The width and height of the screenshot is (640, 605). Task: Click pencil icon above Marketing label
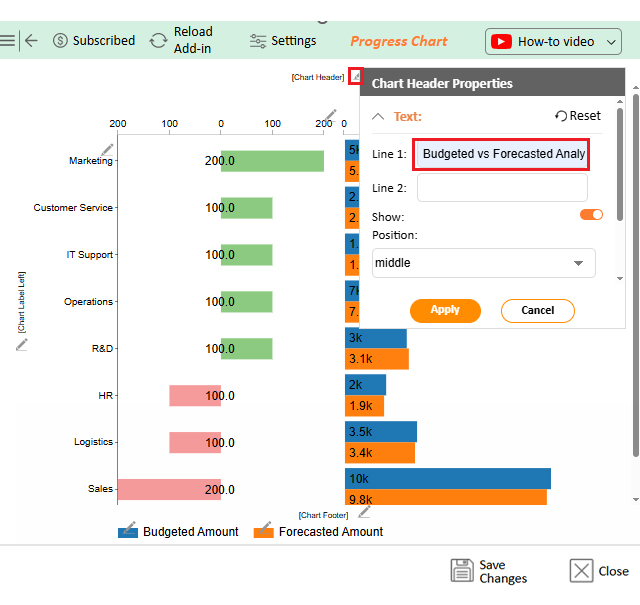click(107, 149)
